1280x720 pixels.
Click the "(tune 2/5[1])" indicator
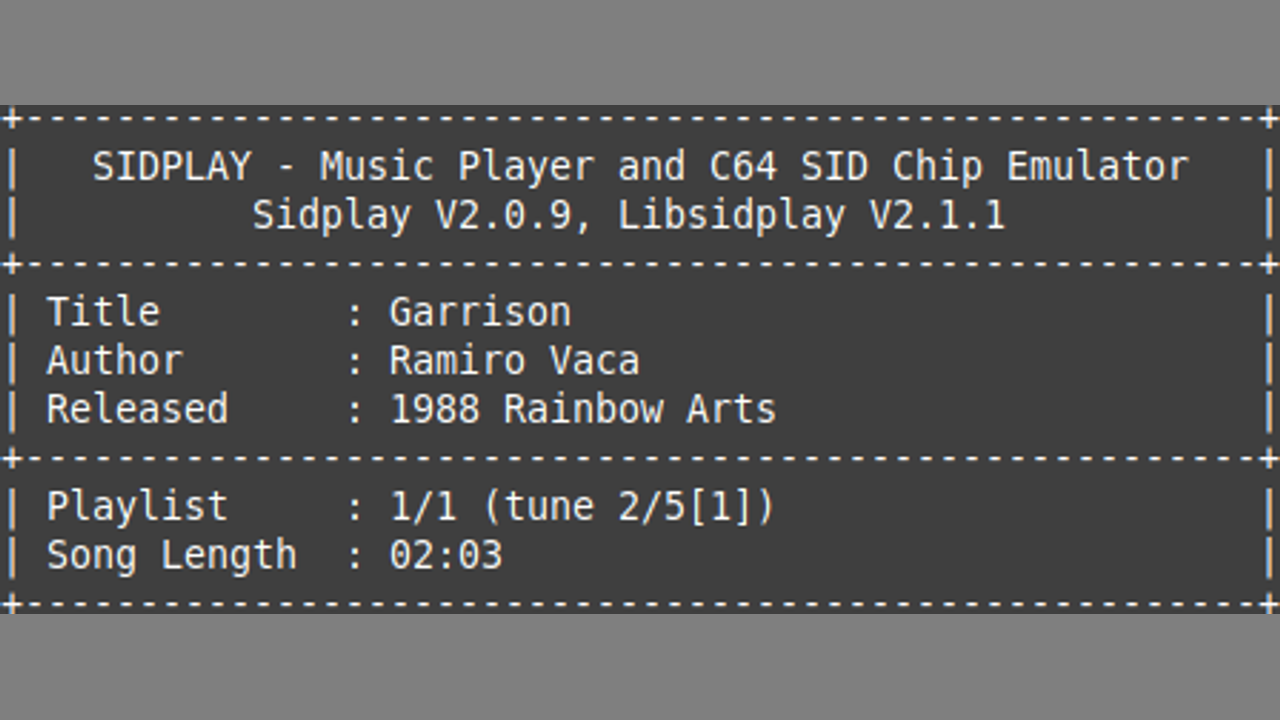point(629,506)
